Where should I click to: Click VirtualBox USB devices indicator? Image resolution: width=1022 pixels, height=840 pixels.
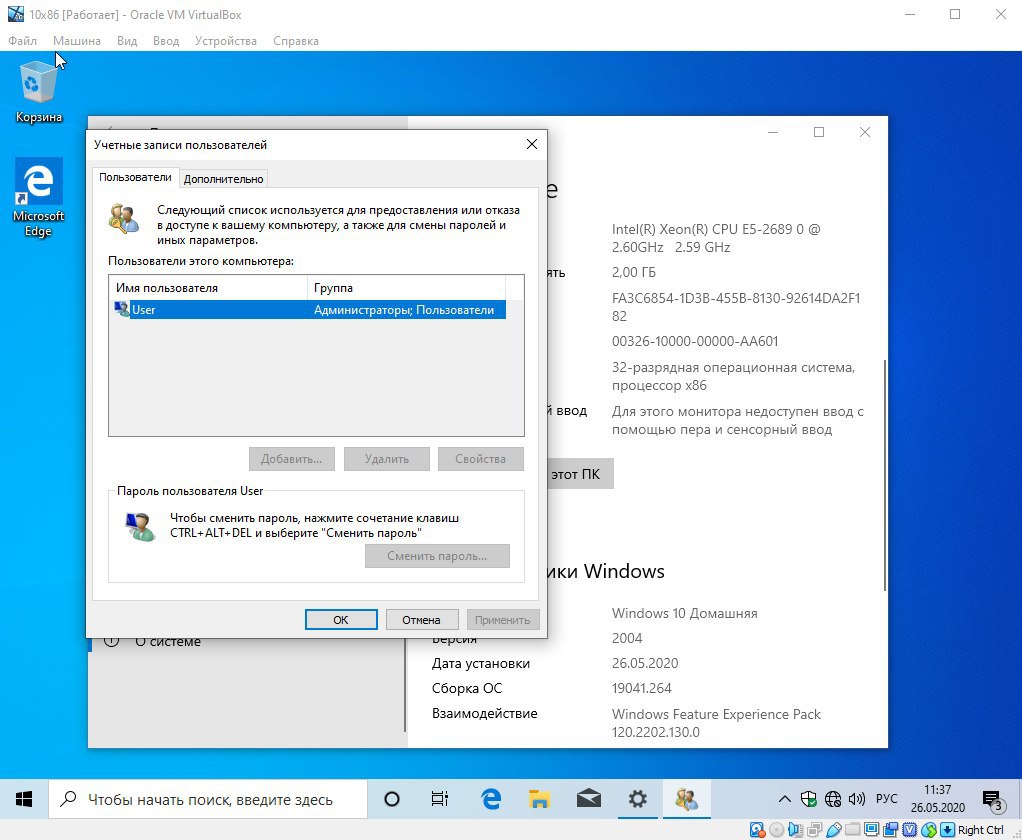click(834, 830)
